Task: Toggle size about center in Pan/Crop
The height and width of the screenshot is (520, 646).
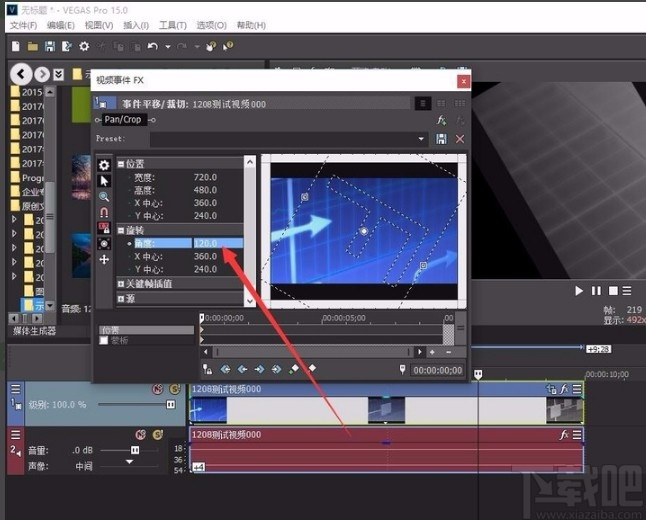Action: [x=104, y=244]
